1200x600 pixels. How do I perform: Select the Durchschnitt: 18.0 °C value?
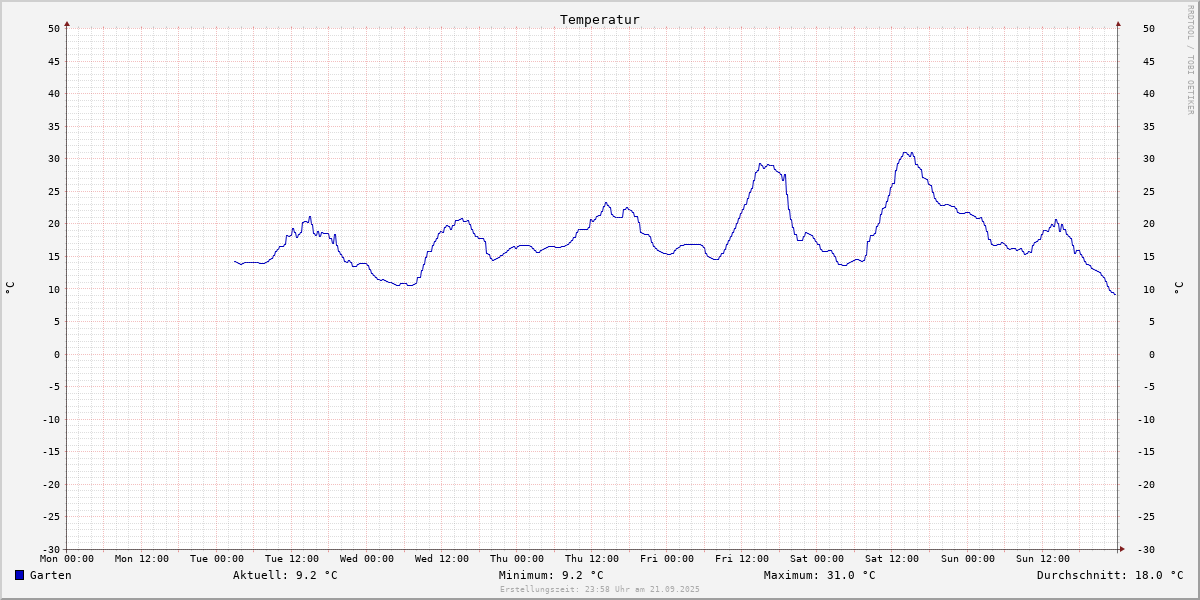1110,575
